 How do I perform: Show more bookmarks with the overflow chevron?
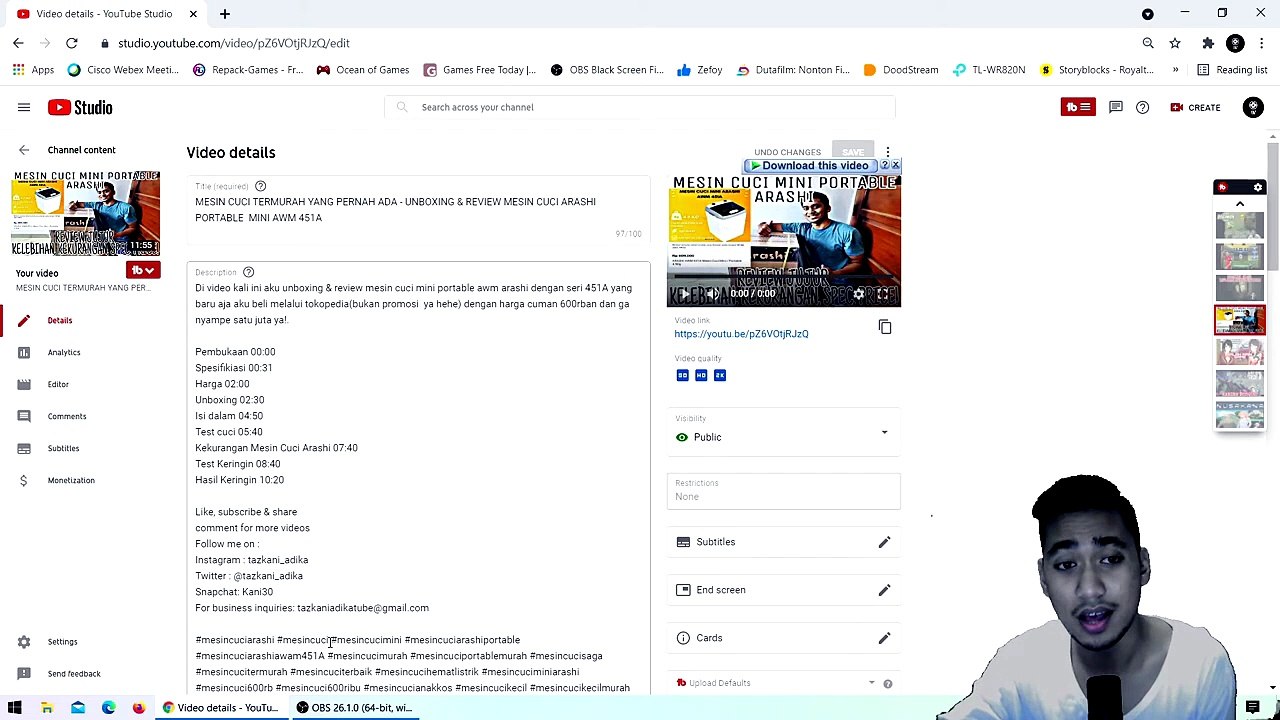(x=1175, y=70)
